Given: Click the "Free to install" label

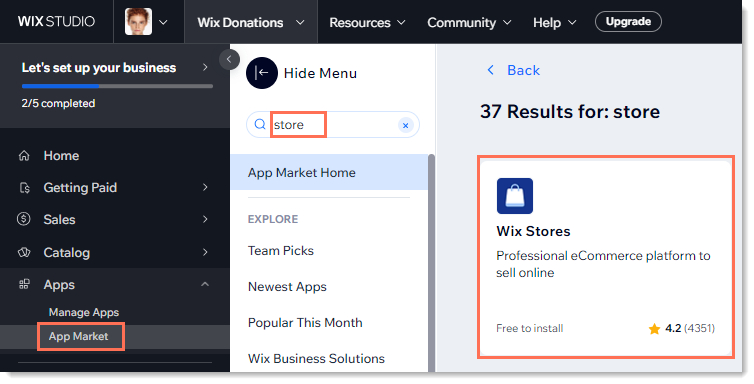Looking at the screenshot, I should point(529,328).
